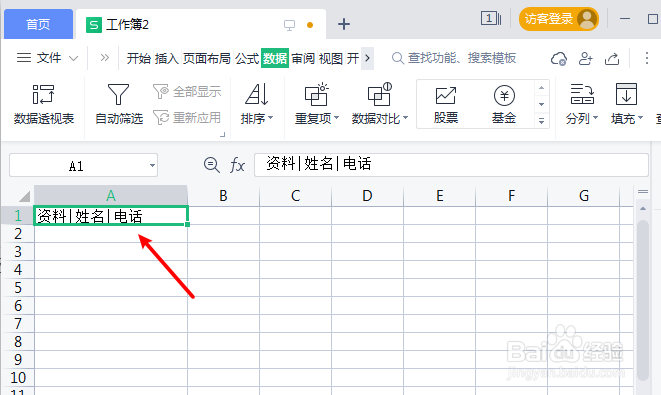Click the display monitor icon on workbook tab
Screen dimensions: 661x395
[x=289, y=25]
